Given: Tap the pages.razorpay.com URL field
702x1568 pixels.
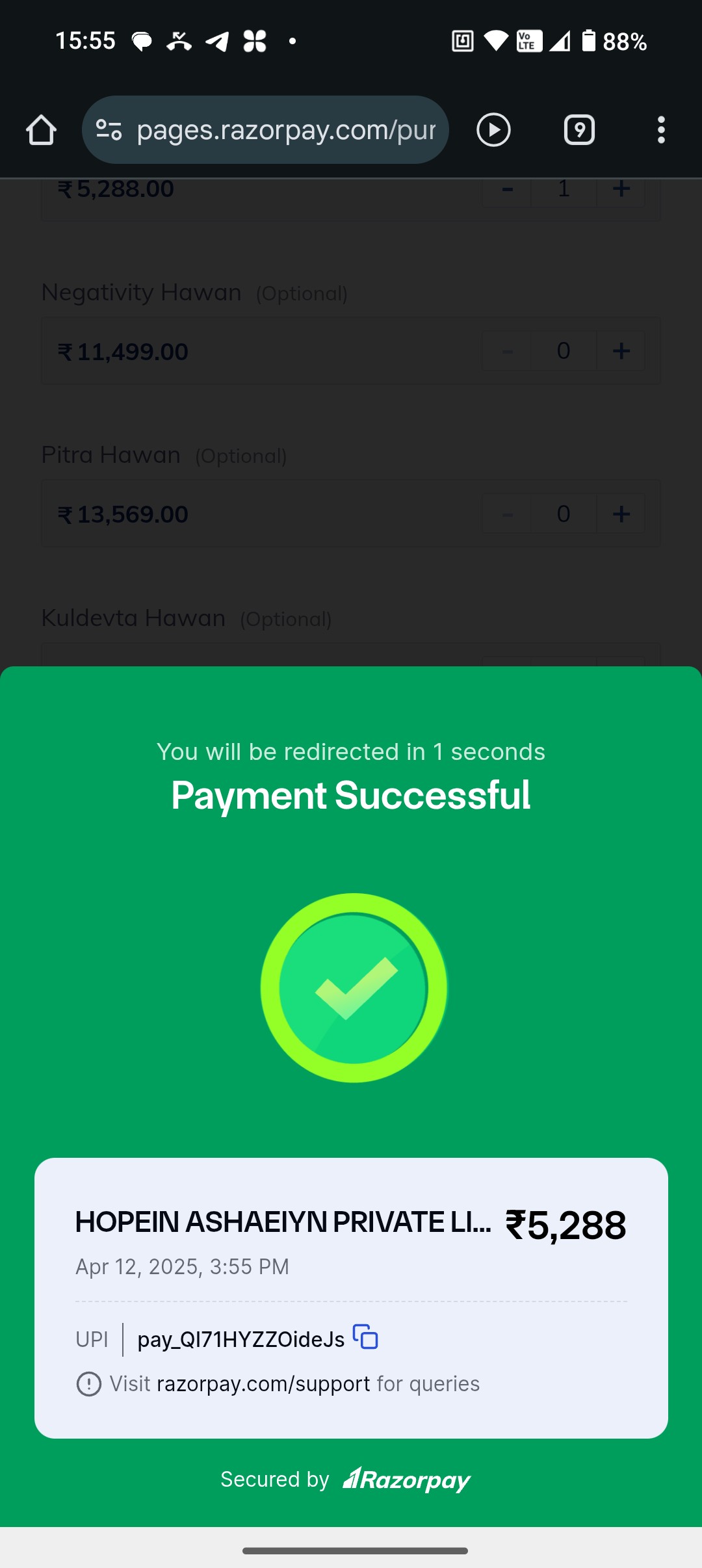Looking at the screenshot, I should tap(286, 130).
